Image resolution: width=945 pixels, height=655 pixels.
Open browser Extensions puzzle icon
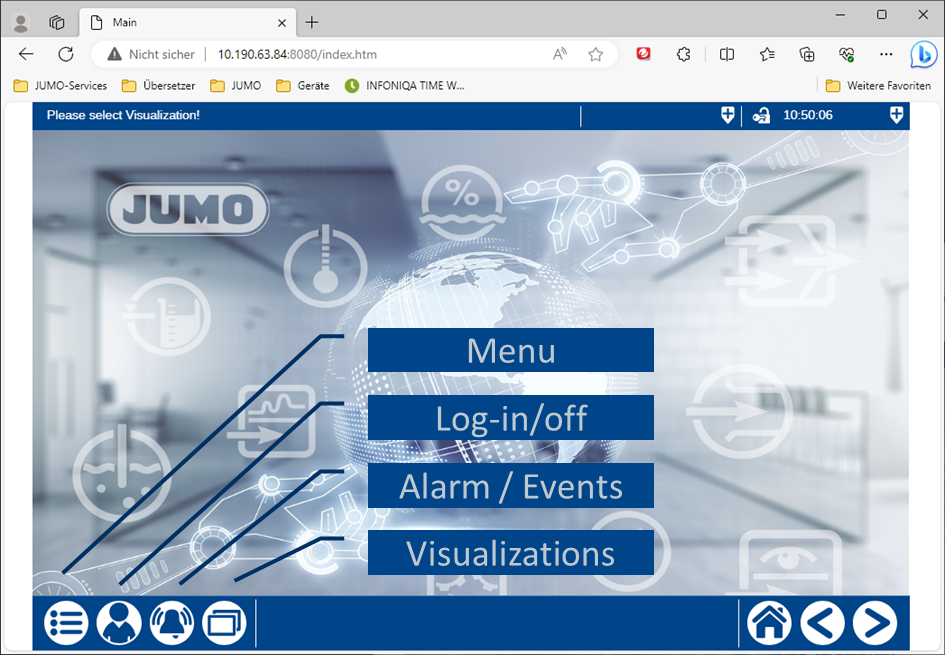tap(684, 54)
